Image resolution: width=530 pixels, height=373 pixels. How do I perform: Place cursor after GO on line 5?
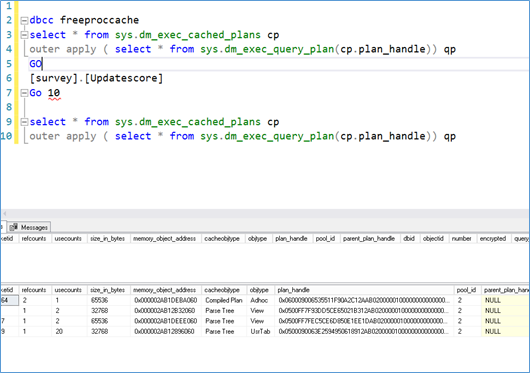click(42, 64)
